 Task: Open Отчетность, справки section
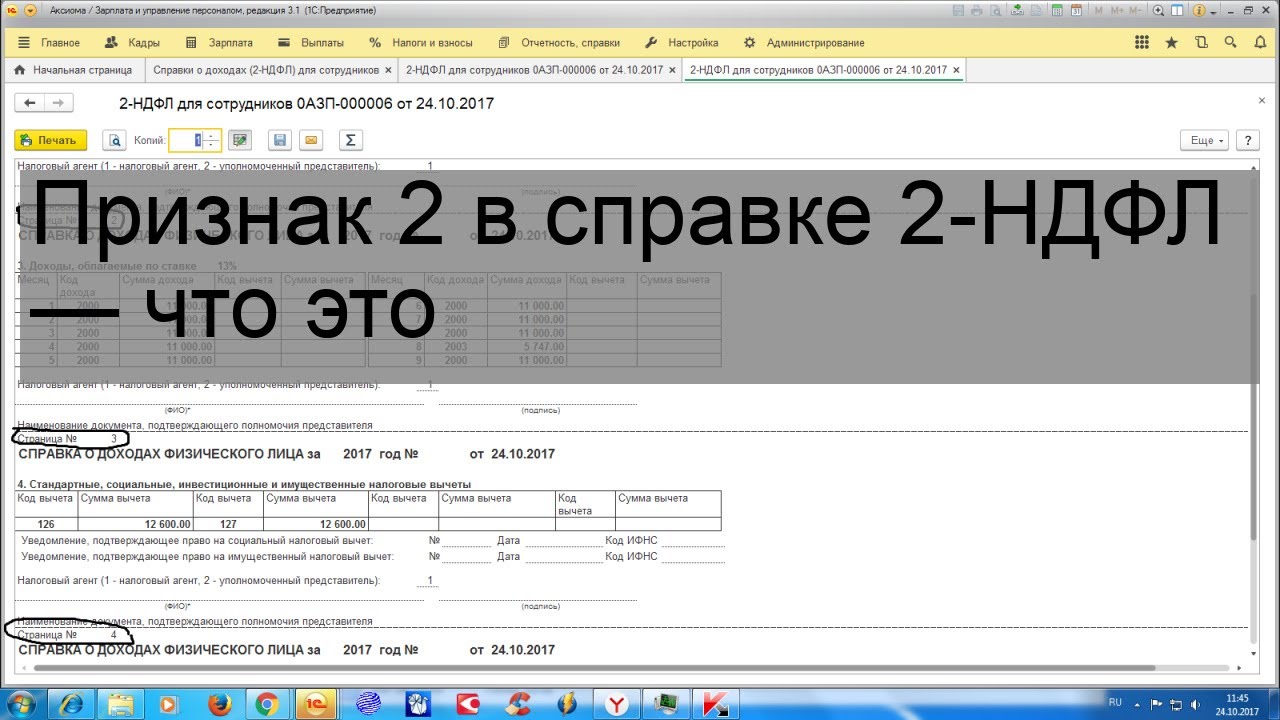tap(558, 43)
